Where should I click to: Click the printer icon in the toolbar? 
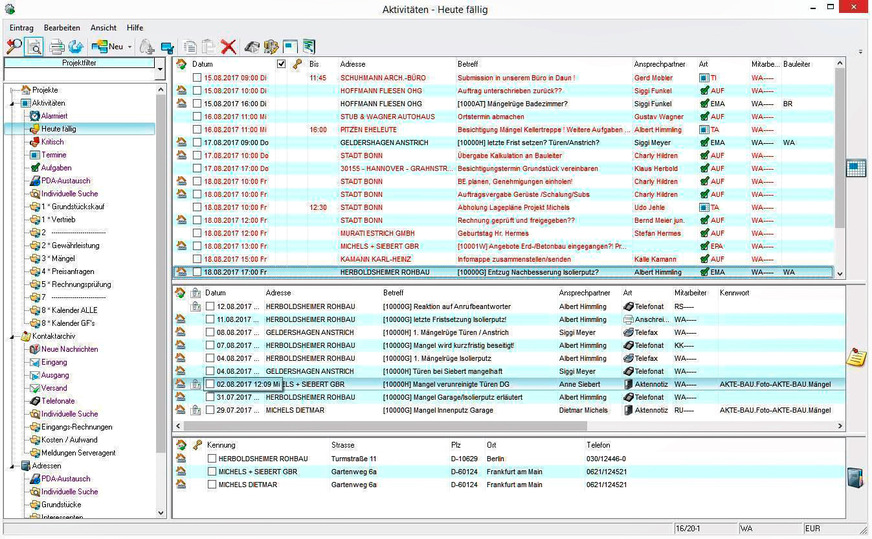click(57, 46)
